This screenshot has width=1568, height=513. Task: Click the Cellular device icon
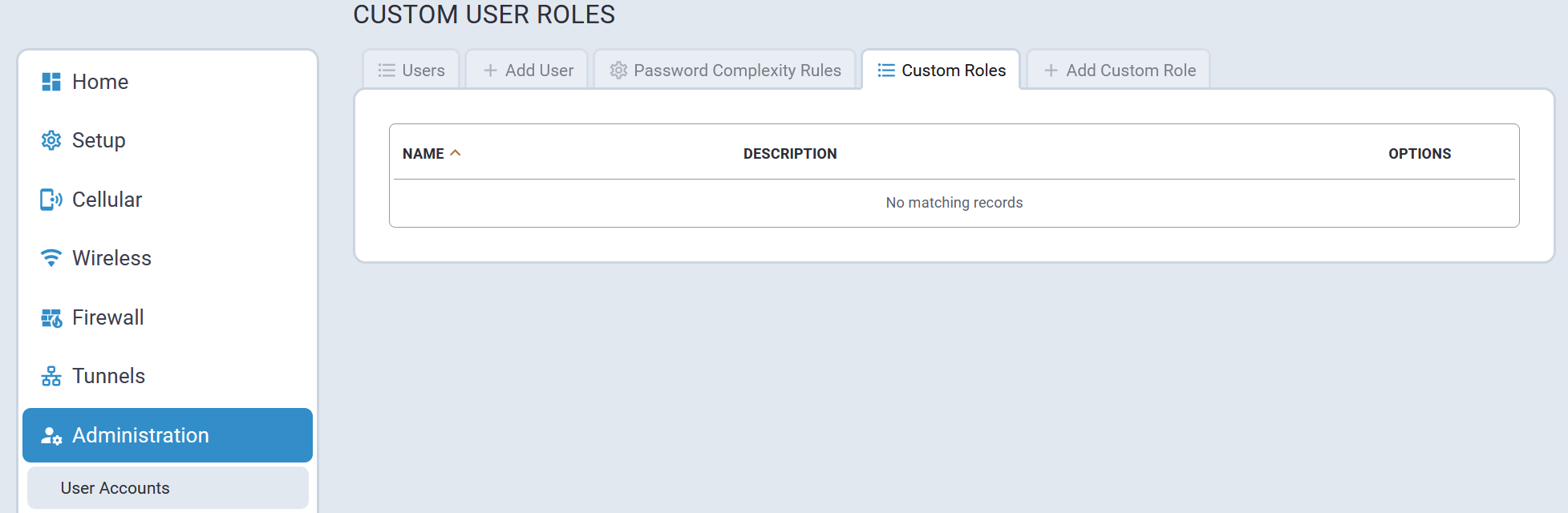[x=51, y=200]
